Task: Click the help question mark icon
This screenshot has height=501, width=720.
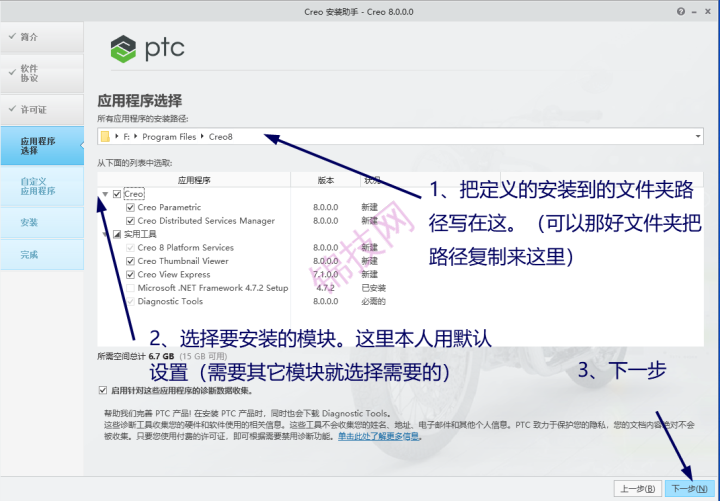Action: tap(681, 11)
